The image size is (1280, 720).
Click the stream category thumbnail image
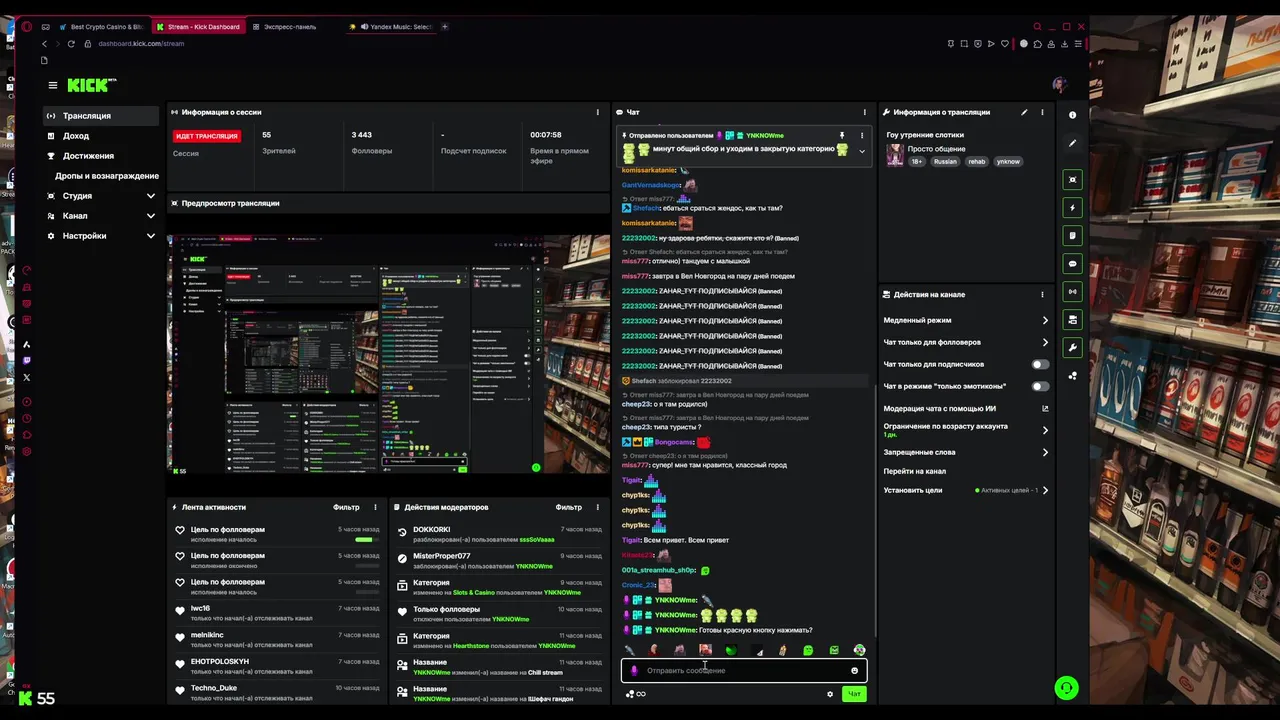[x=895, y=155]
